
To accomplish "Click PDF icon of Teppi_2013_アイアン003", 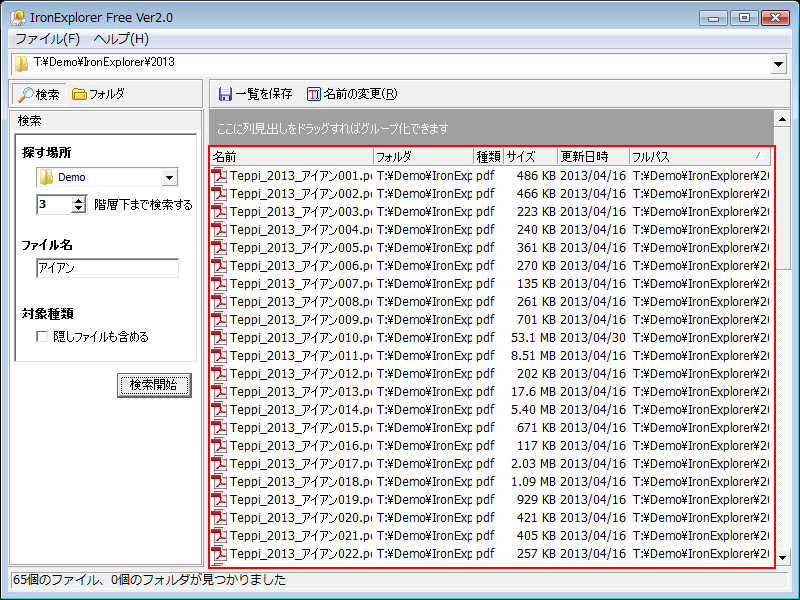I will (x=219, y=212).
